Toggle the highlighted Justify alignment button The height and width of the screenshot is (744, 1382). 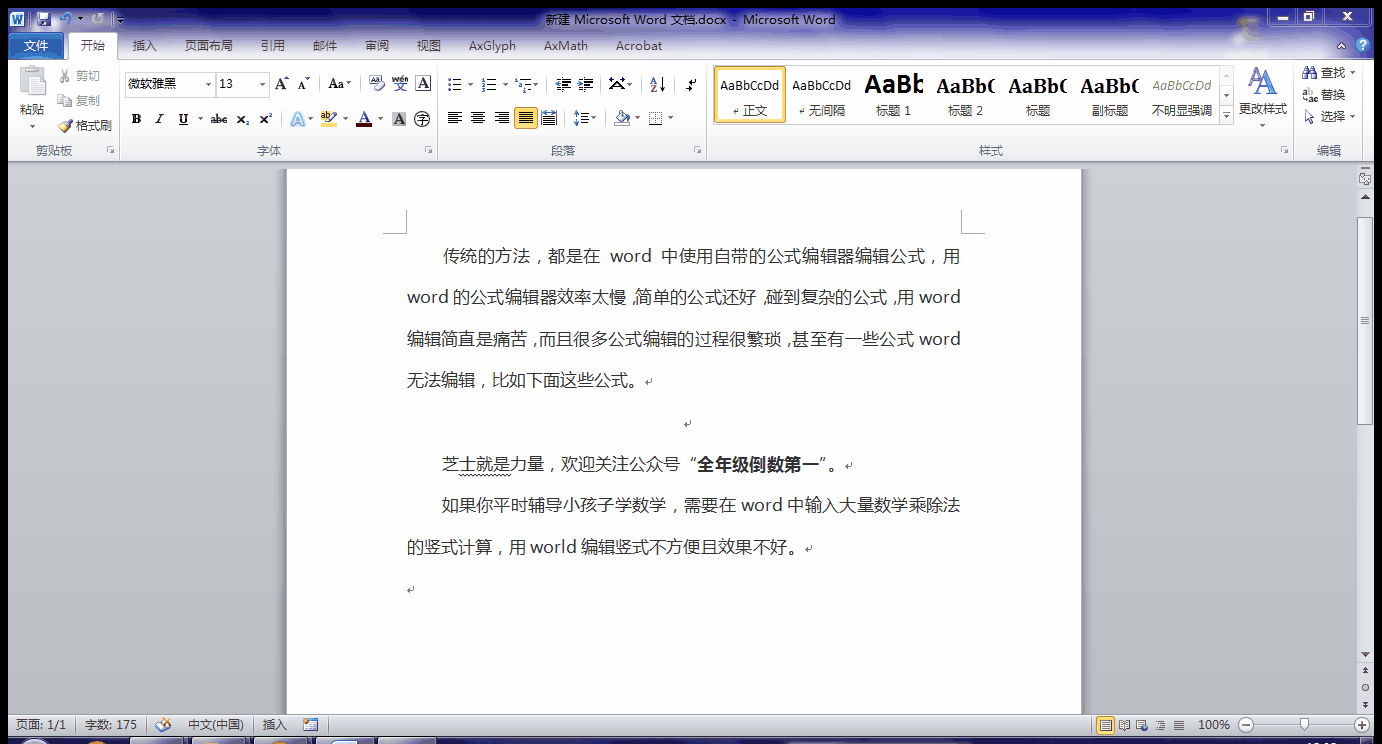[x=525, y=118]
